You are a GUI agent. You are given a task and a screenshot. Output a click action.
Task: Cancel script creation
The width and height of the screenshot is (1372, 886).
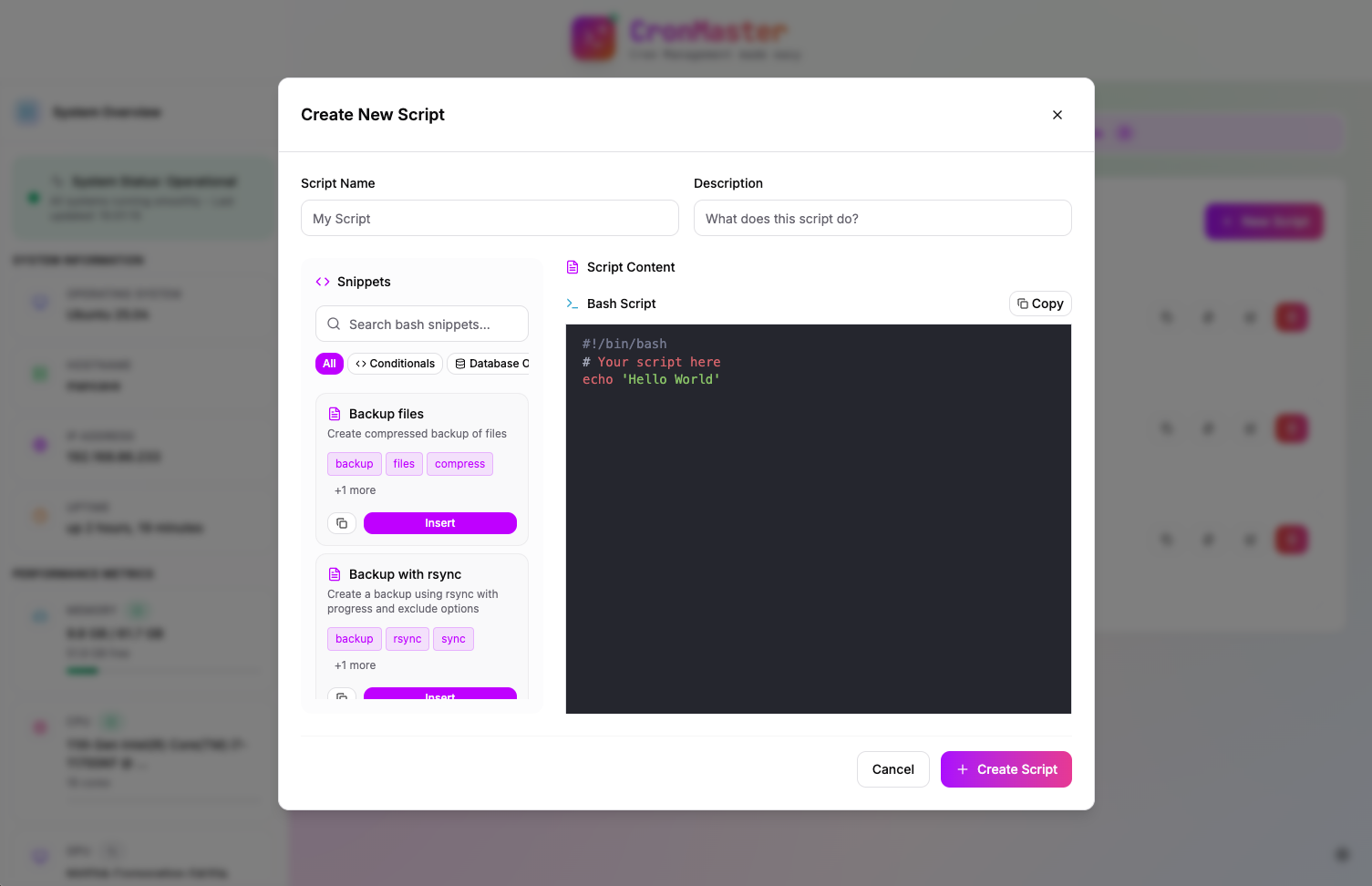(x=892, y=769)
